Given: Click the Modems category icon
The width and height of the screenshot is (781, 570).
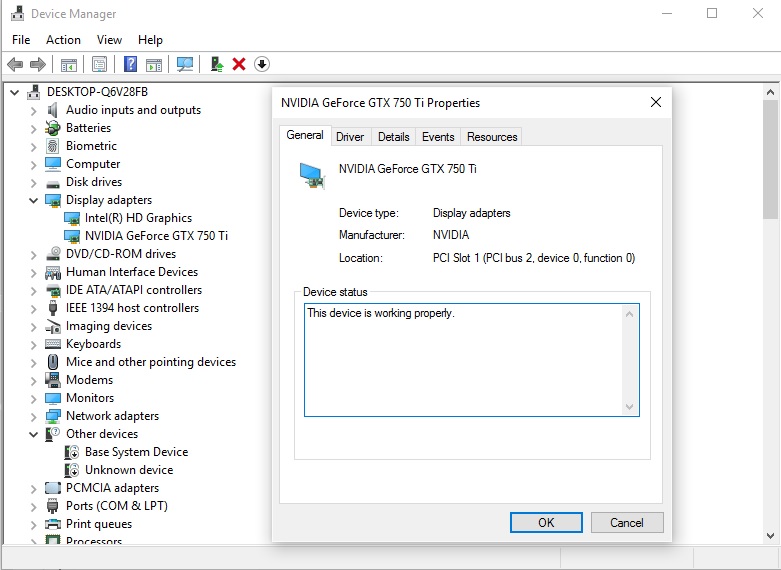Looking at the screenshot, I should [53, 380].
